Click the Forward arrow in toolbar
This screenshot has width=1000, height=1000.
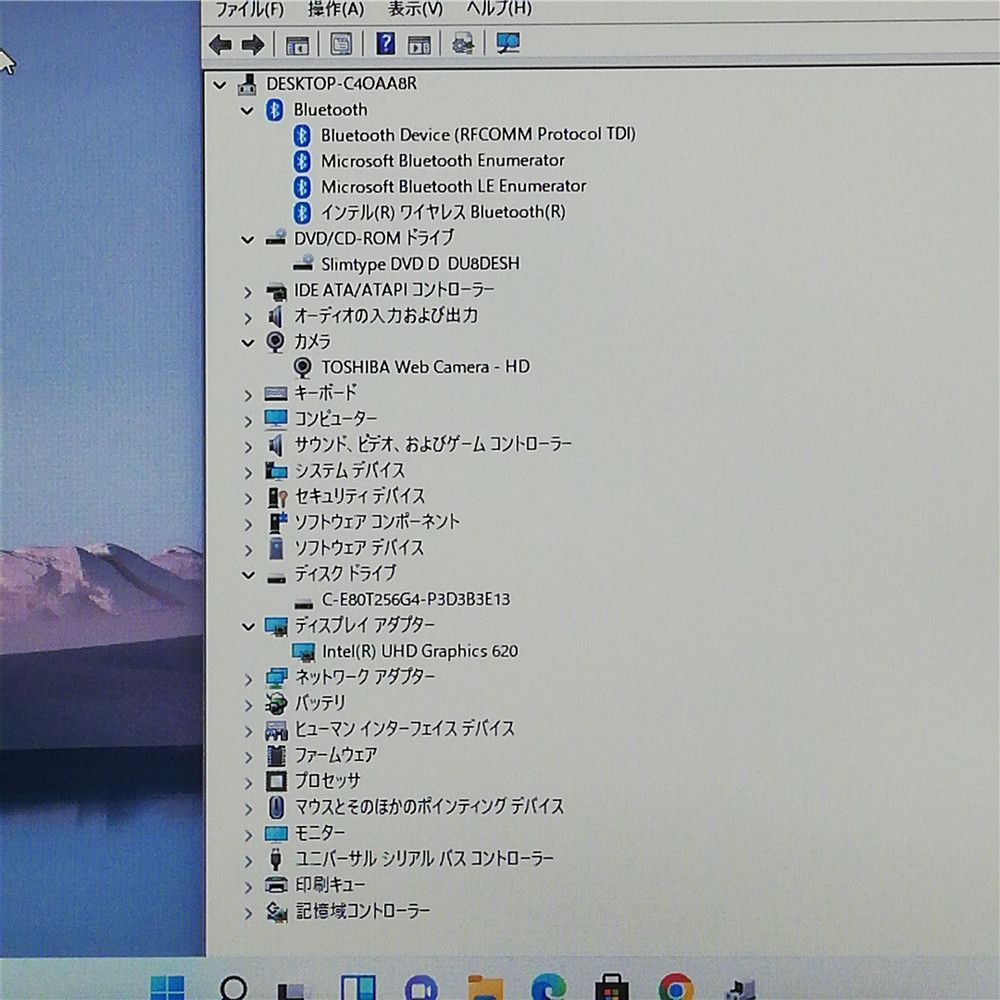click(x=253, y=44)
